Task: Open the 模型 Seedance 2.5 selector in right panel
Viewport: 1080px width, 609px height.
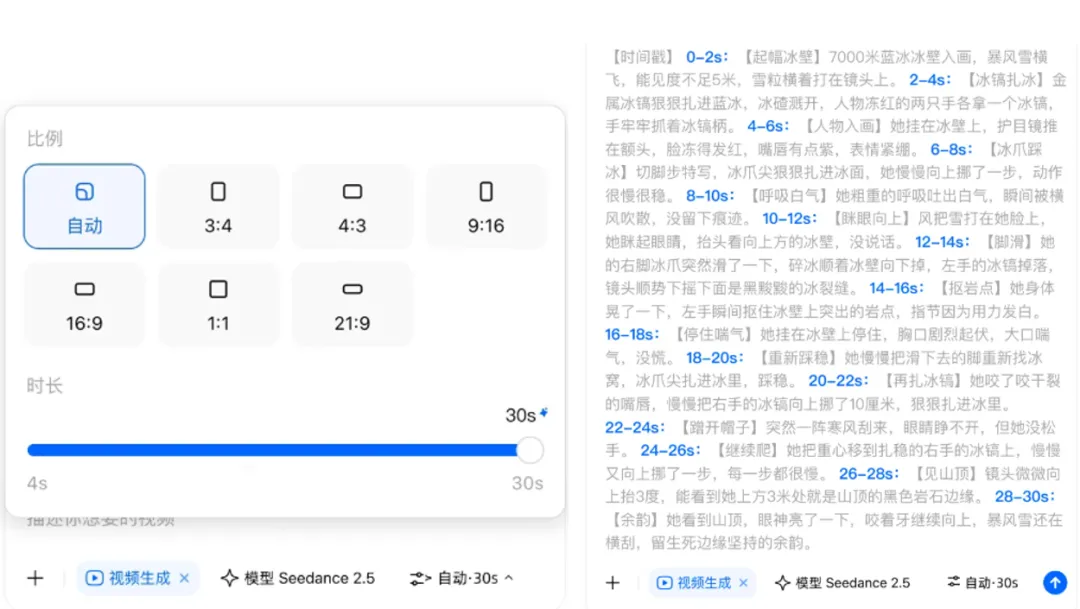Action: click(x=842, y=583)
